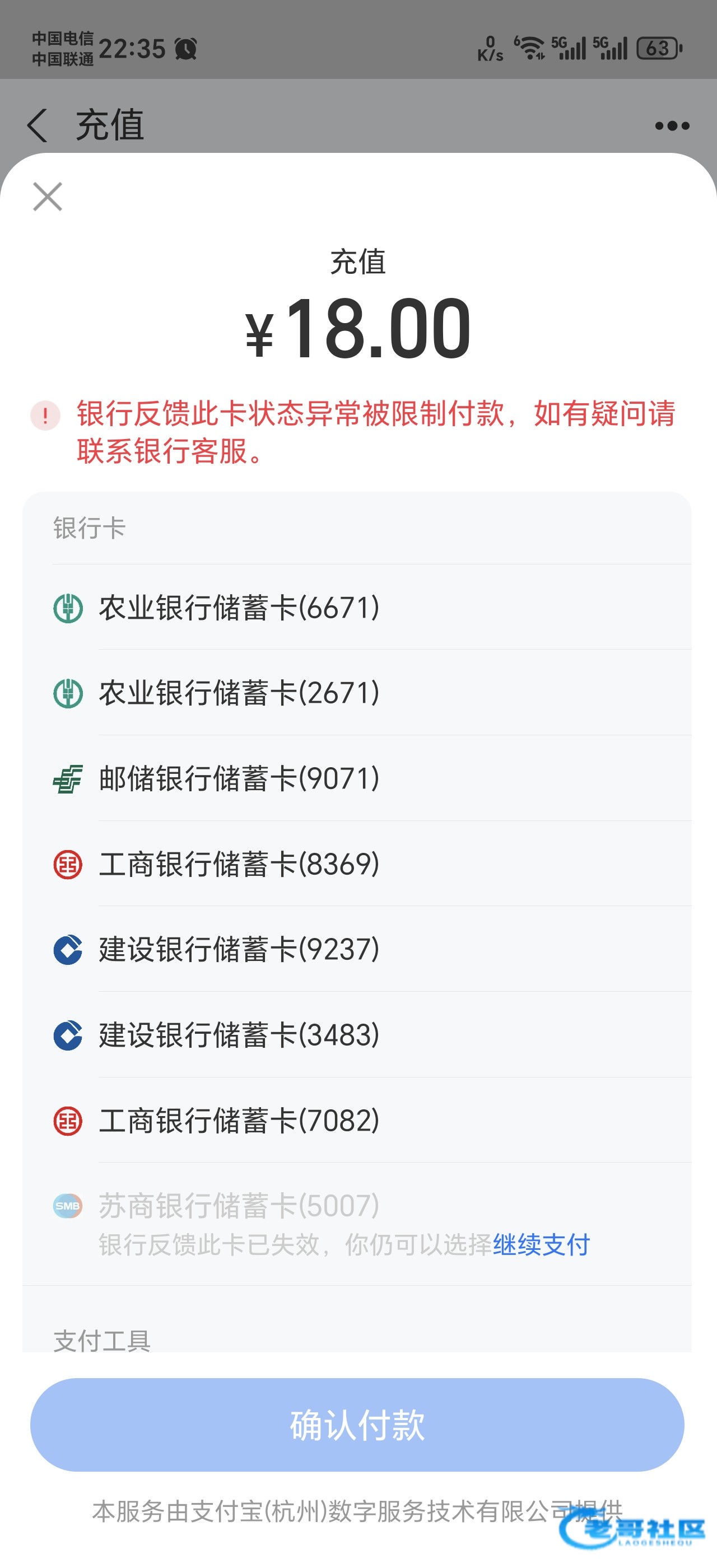Tap the Postal Savings Bank logo icon
Screen dimensions: 717x1568
[x=68, y=778]
